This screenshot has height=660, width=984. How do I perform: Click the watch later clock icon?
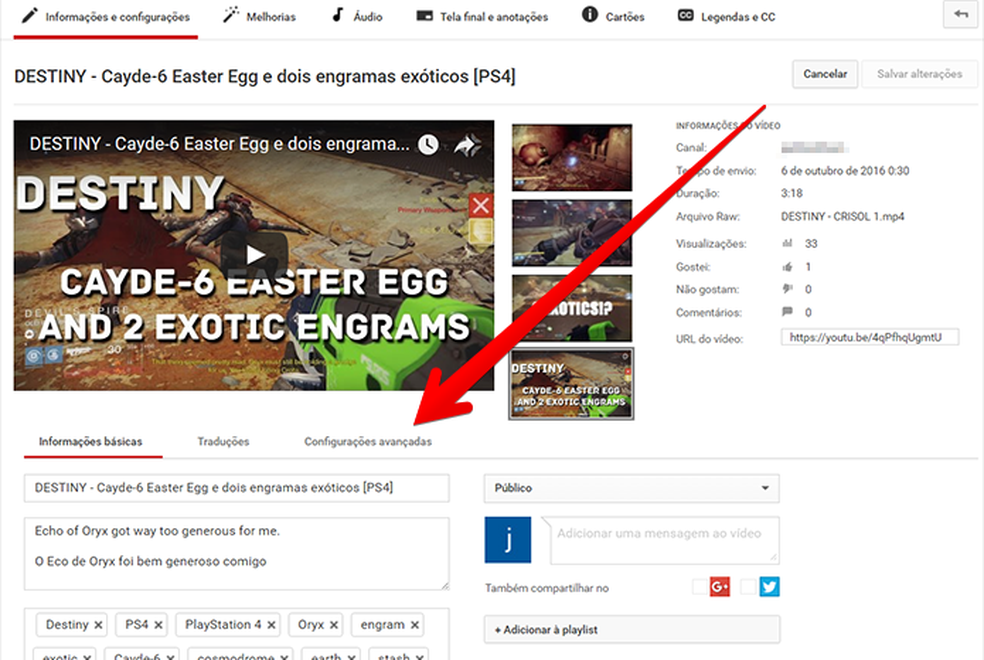tap(428, 144)
